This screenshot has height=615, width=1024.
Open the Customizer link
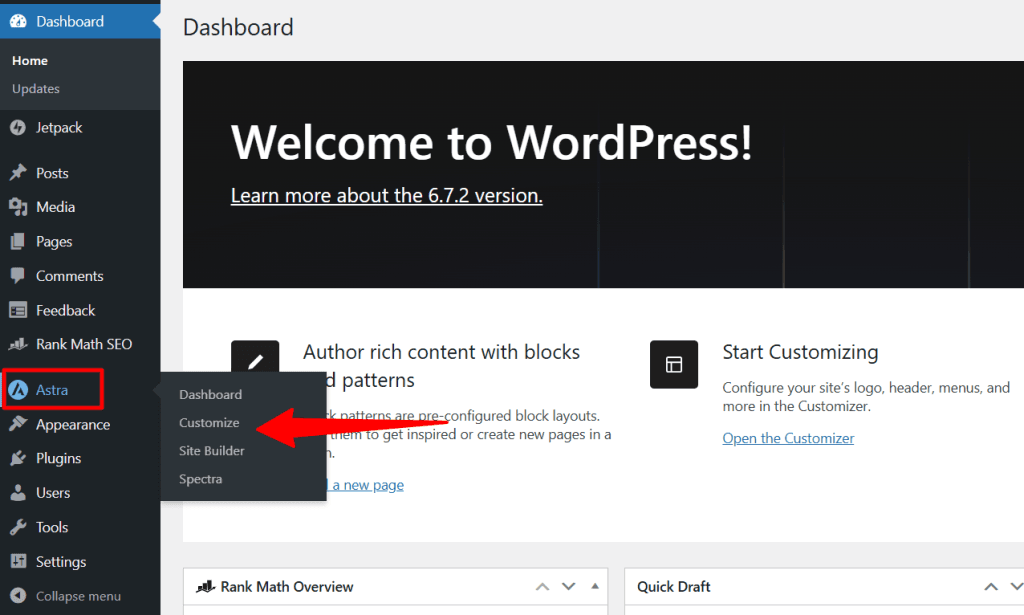(x=788, y=438)
